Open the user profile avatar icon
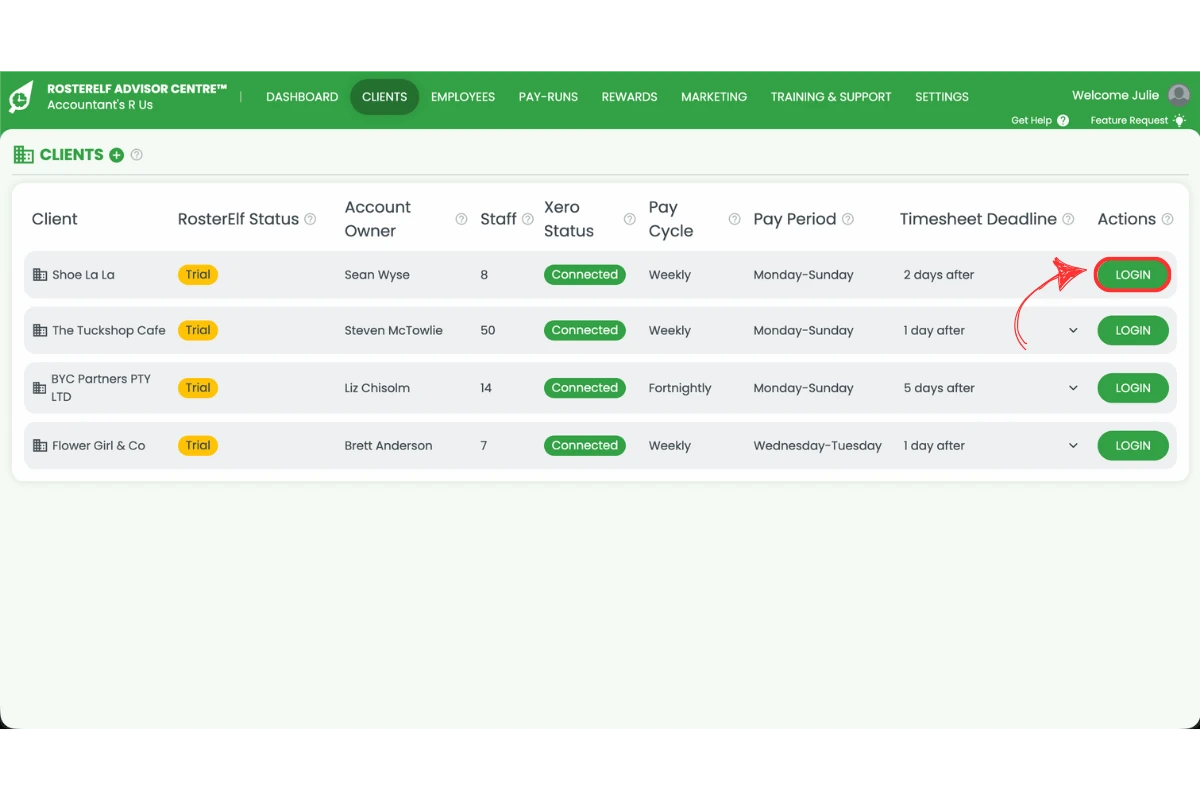The image size is (1200, 800). [x=1179, y=95]
